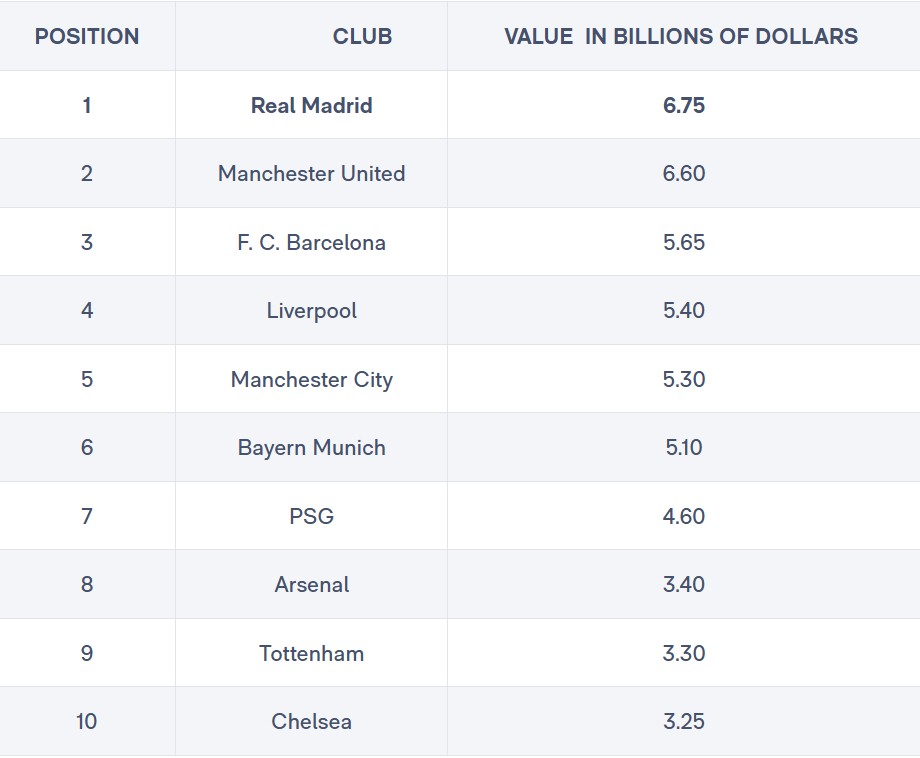The width and height of the screenshot is (920, 758).
Task: Click the Manchester City cell
Action: pyautogui.click(x=312, y=379)
